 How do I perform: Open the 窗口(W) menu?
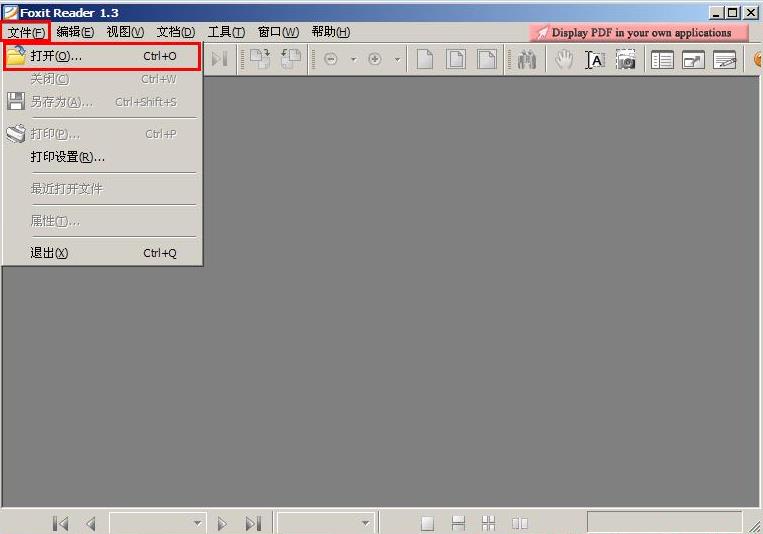coord(278,32)
